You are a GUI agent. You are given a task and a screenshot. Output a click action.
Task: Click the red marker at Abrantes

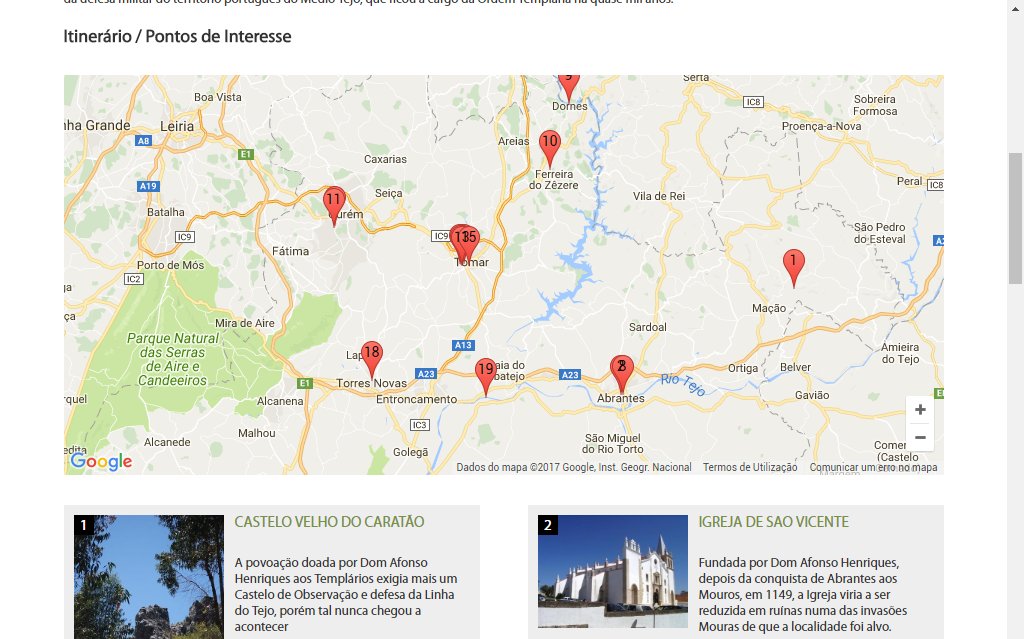pyautogui.click(x=621, y=370)
